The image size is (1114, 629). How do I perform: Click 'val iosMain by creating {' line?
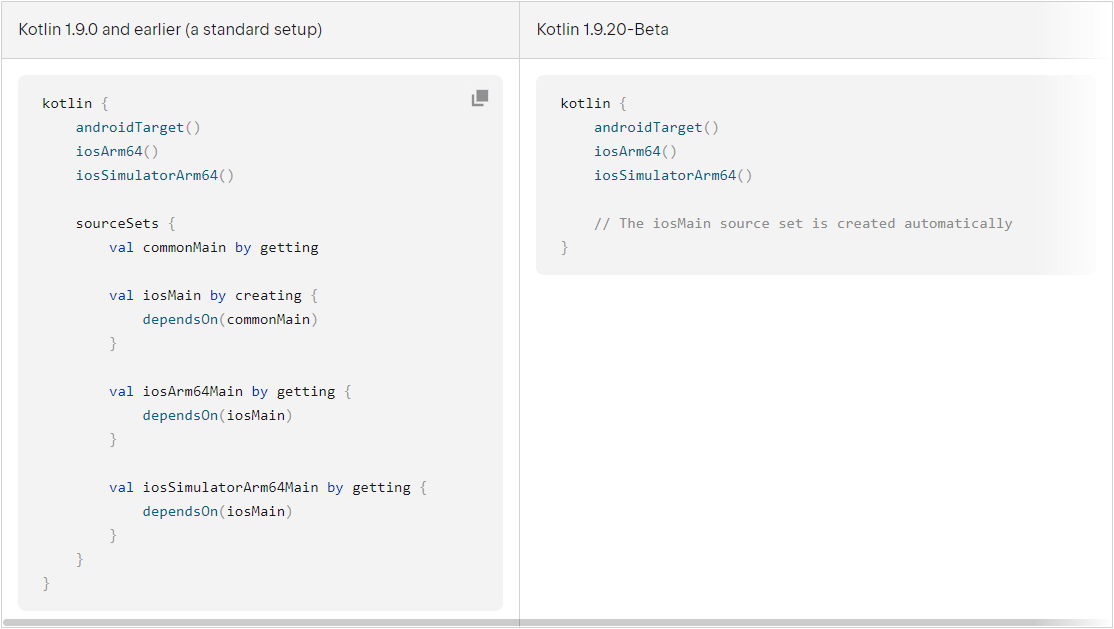214,296
